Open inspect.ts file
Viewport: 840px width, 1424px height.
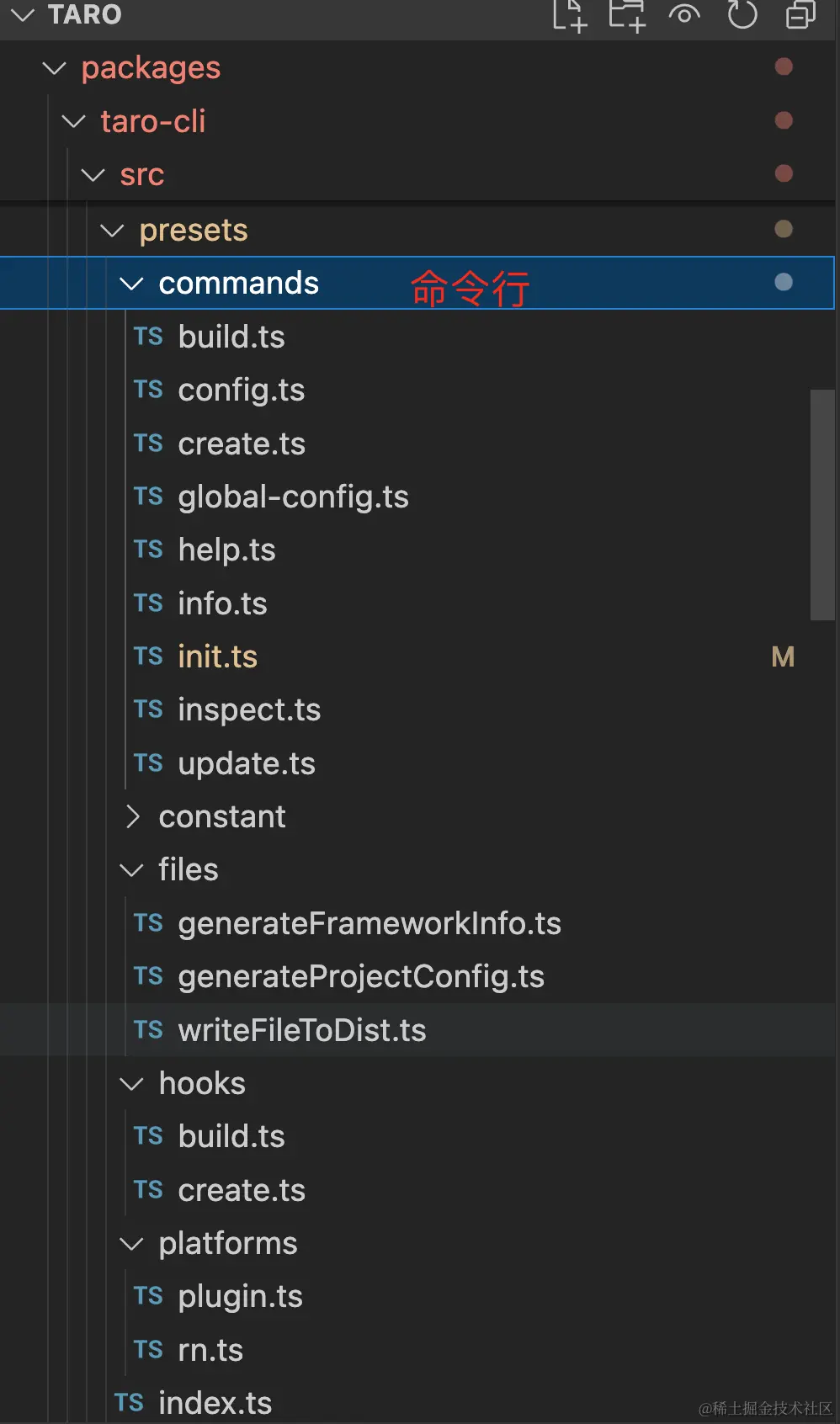coord(249,710)
